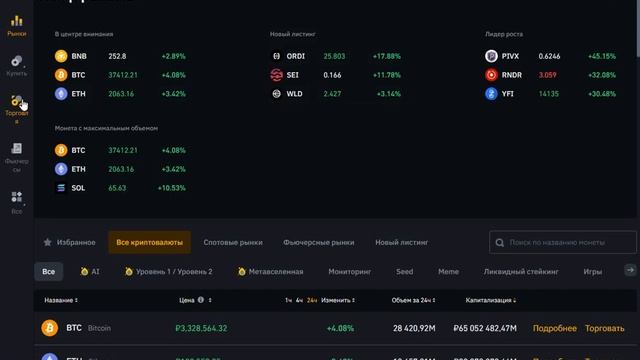Image resolution: width=640 pixels, height=360 pixels.
Task: Switch to Фьючерсные рынки tab
Action: 319,242
